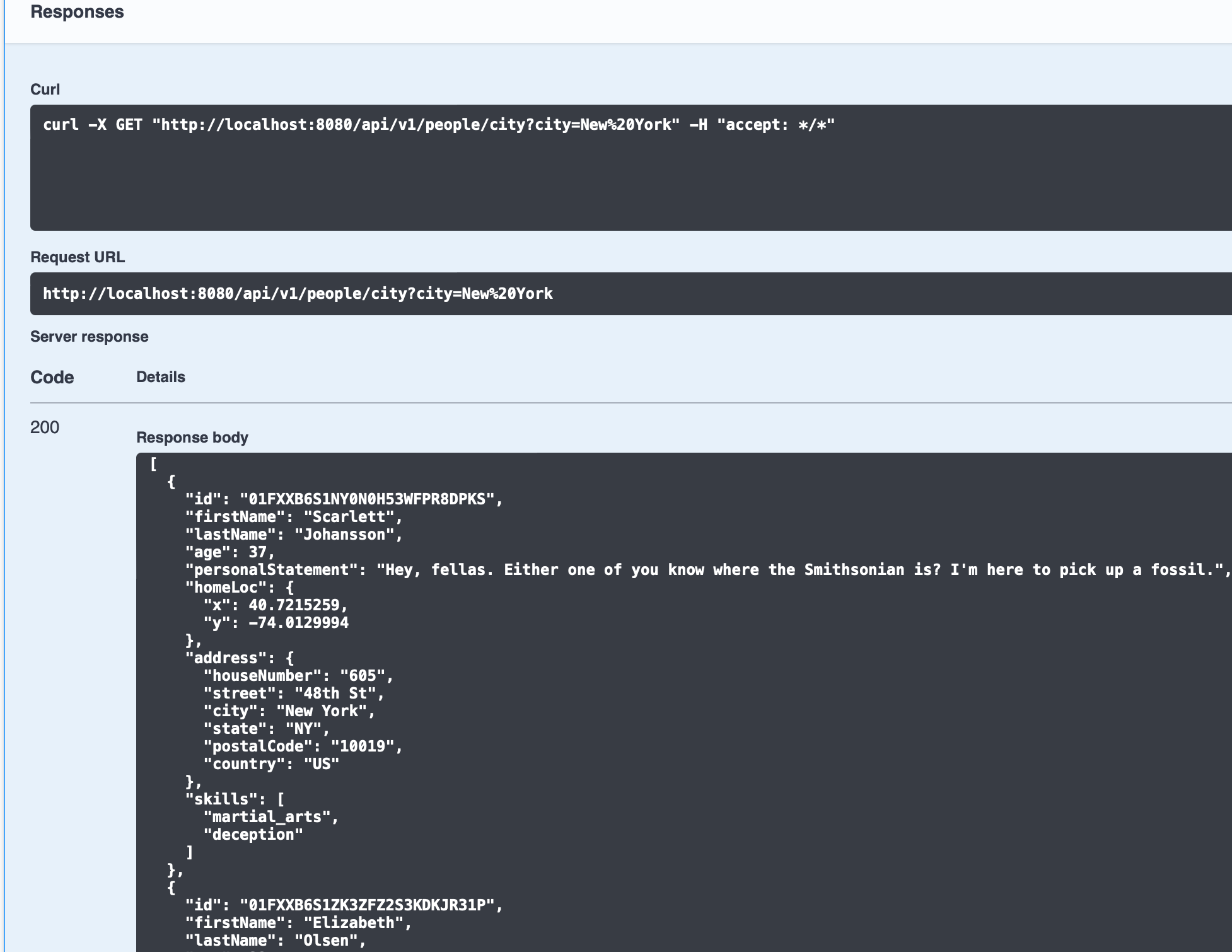Click the Details column header
Viewport: 1232px width, 952px height.
[160, 377]
